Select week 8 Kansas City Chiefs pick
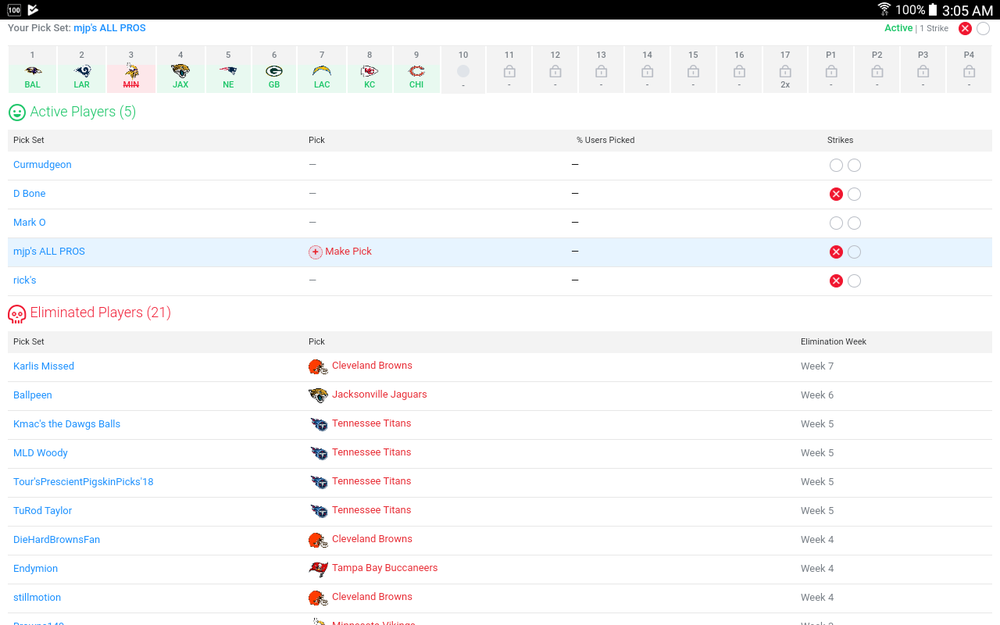This screenshot has height=625, width=1000. (x=369, y=70)
